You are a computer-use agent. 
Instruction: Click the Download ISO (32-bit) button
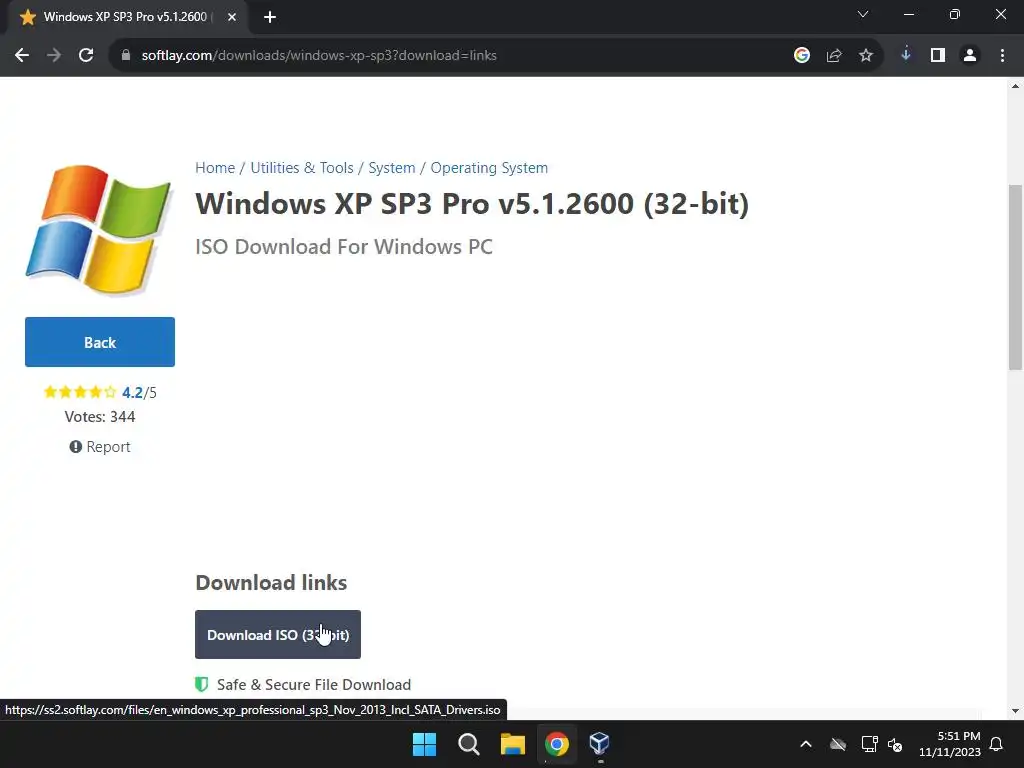tap(278, 635)
